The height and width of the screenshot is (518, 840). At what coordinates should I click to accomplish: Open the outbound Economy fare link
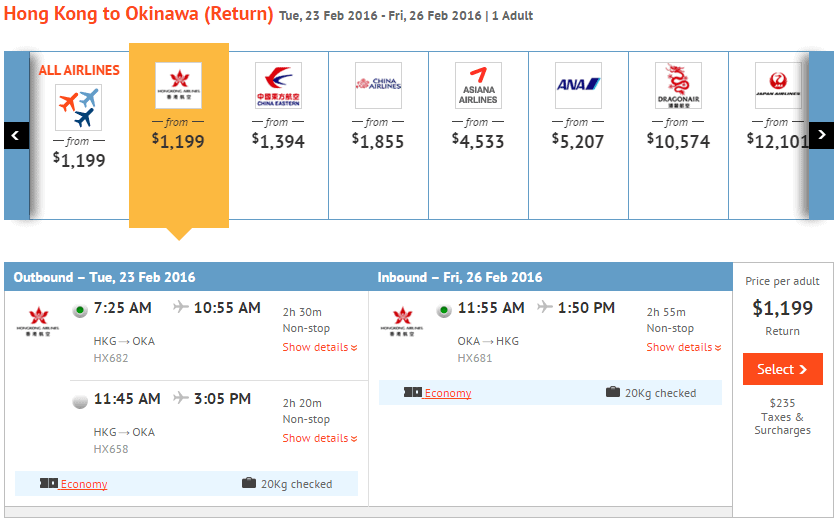pyautogui.click(x=84, y=484)
